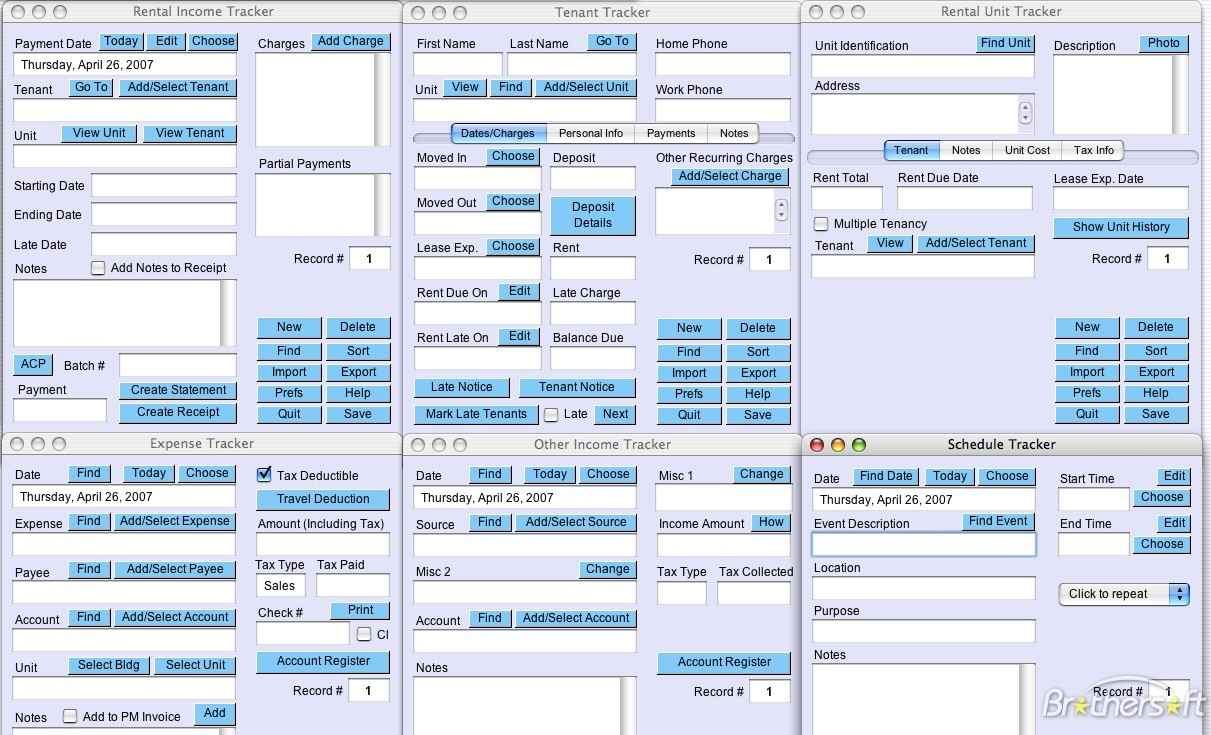This screenshot has width=1211, height=735.
Task: Click Mark Late Tenants
Action: (x=477, y=413)
